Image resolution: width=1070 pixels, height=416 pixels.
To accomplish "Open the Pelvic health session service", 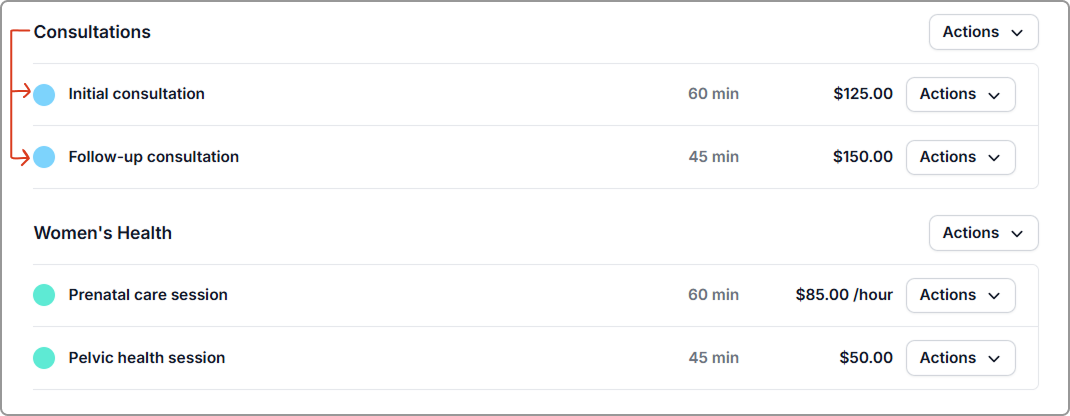I will [146, 358].
